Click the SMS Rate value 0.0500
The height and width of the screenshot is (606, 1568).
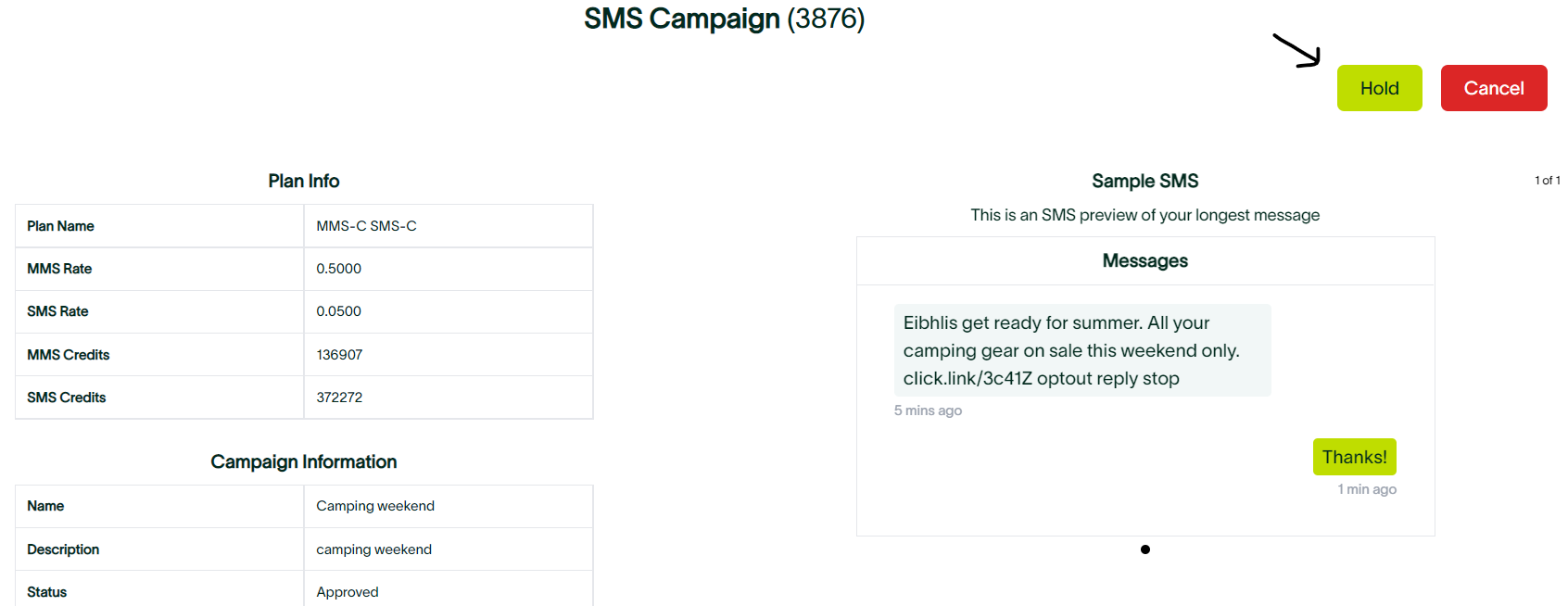(x=339, y=311)
